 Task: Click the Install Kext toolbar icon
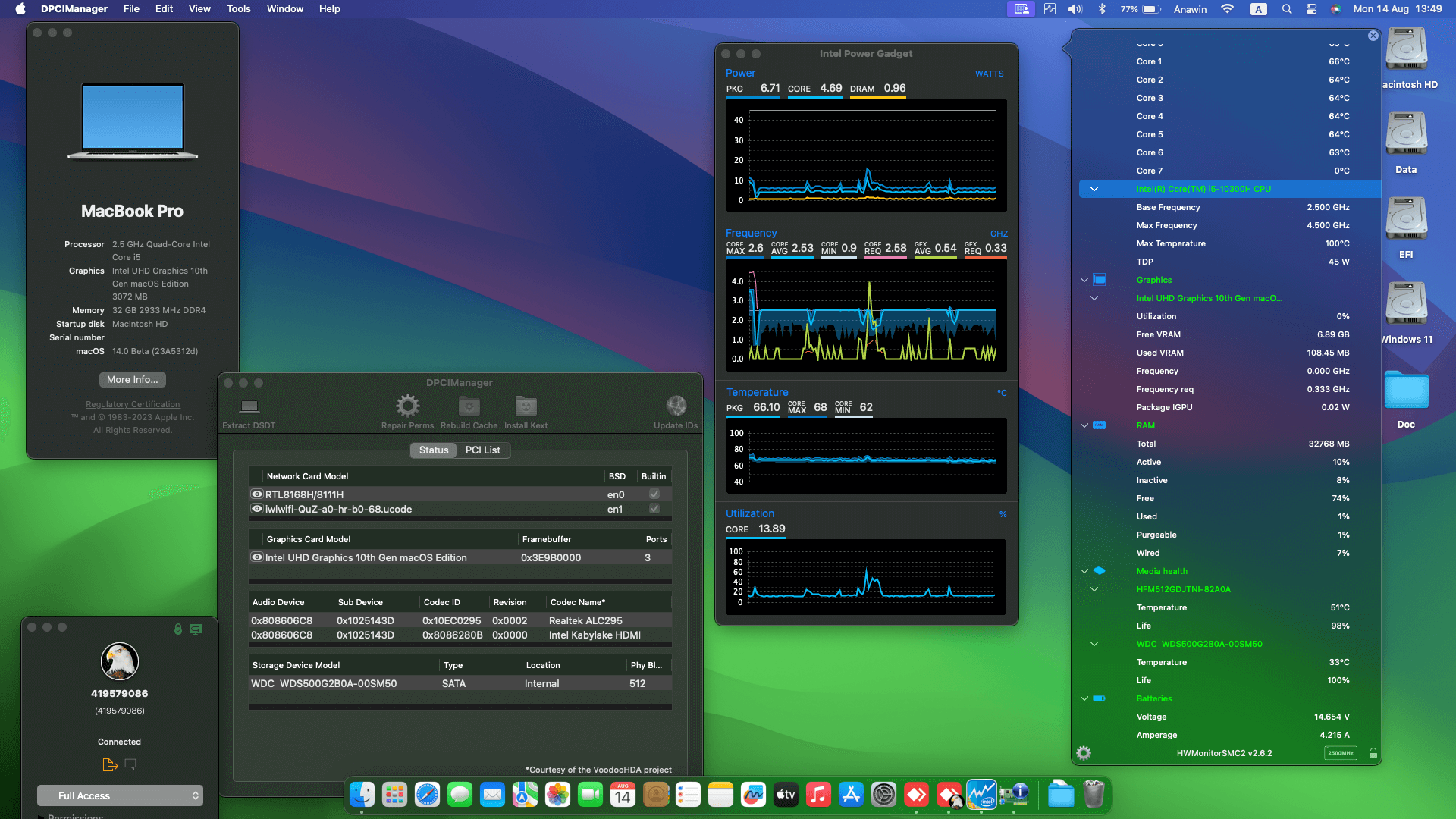(526, 406)
